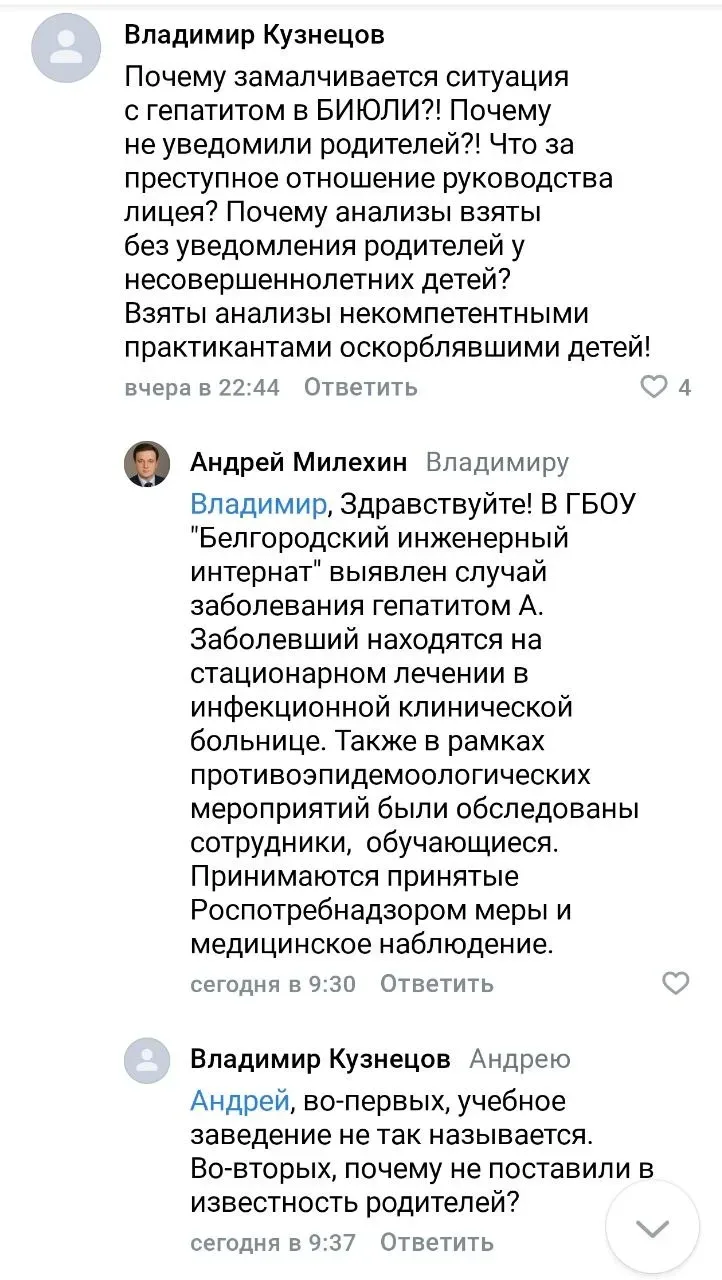Click the default avatar beside the last reply
The image size is (722, 1280).
click(146, 1060)
